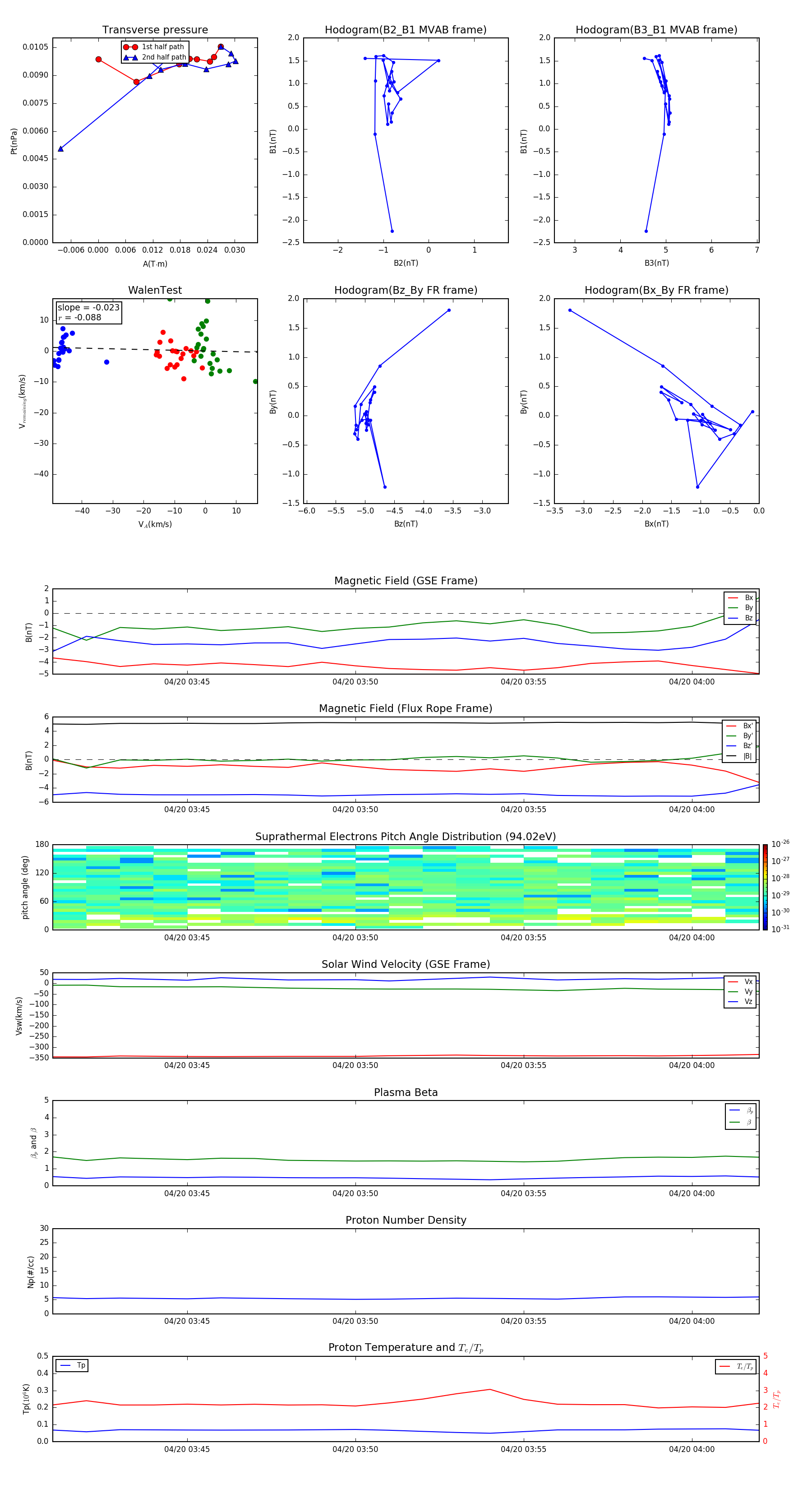
Task: Select the '1st half path' legend entry
Action: point(154,47)
